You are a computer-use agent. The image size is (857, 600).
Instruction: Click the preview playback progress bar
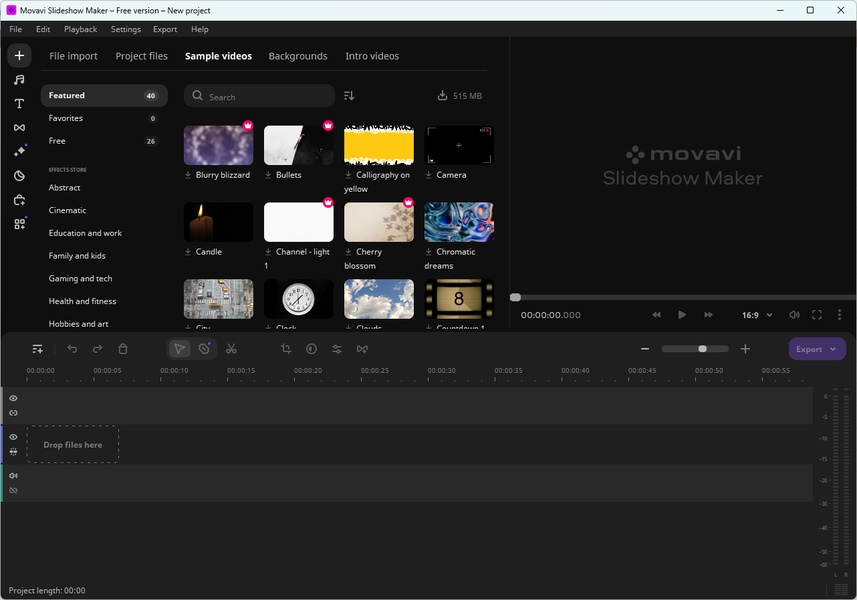pos(683,298)
